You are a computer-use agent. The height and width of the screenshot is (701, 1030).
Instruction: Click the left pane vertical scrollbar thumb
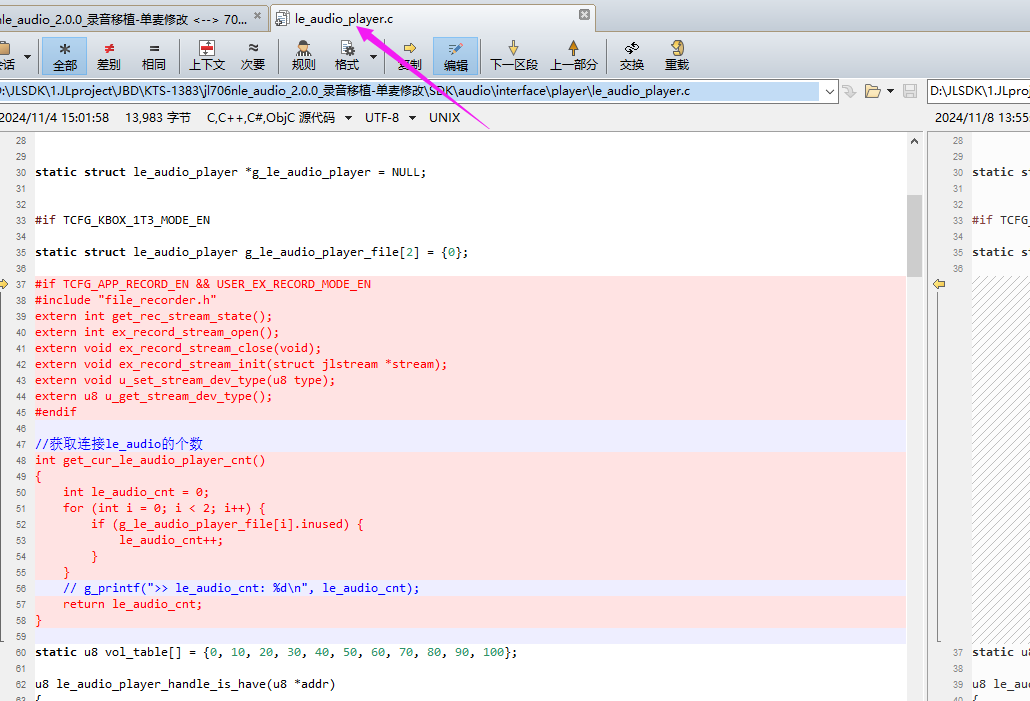click(914, 235)
